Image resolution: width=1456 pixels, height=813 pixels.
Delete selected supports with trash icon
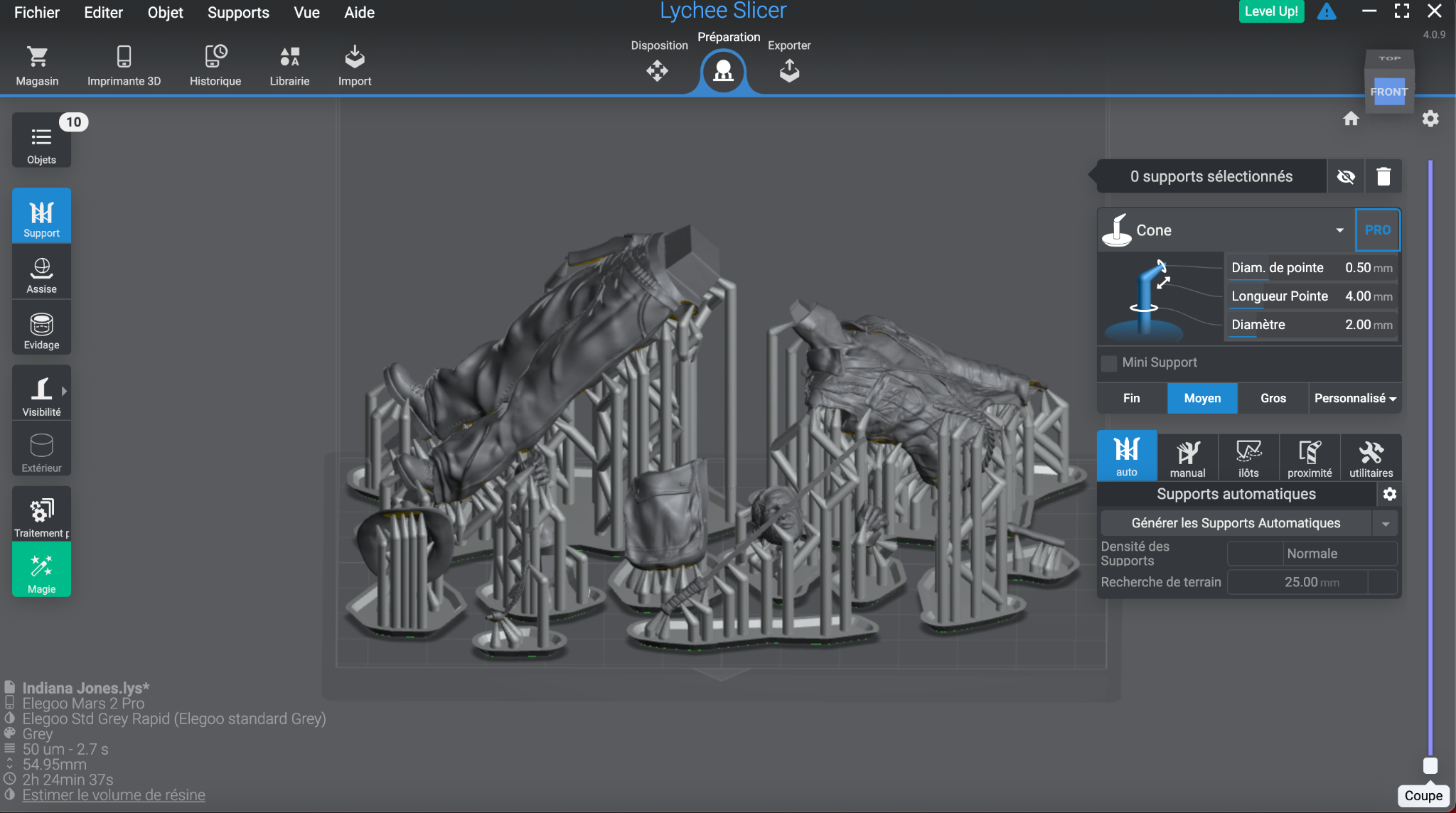(1383, 176)
